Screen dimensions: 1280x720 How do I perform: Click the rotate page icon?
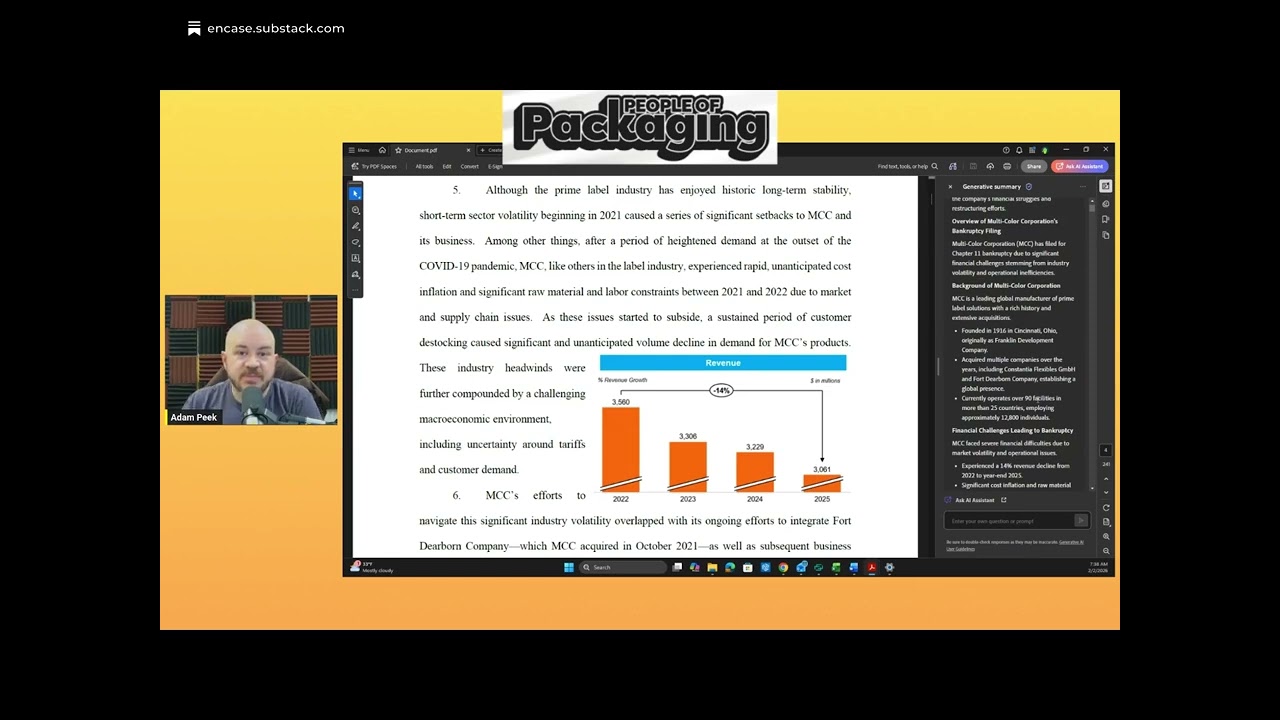click(1106, 508)
